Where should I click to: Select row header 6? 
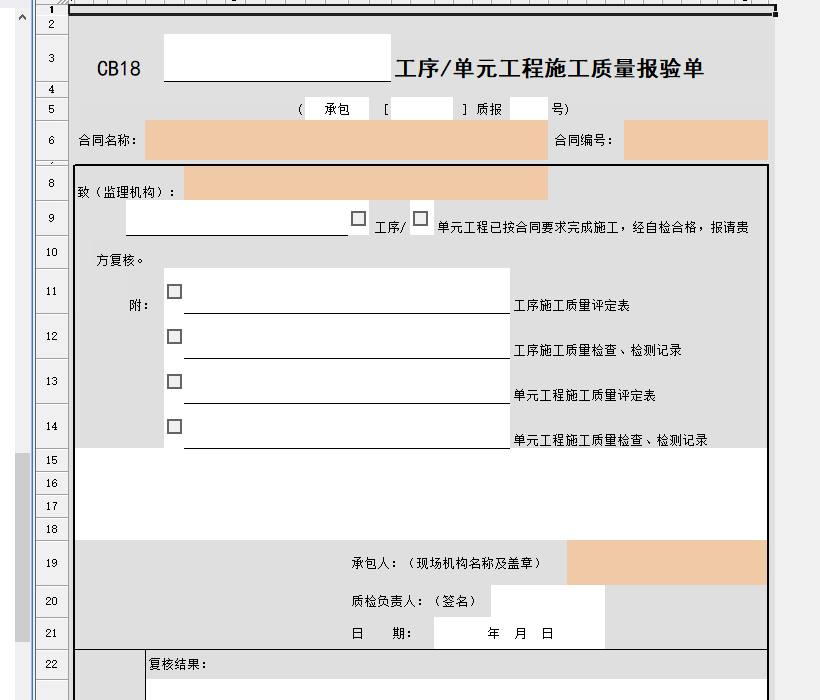point(51,140)
